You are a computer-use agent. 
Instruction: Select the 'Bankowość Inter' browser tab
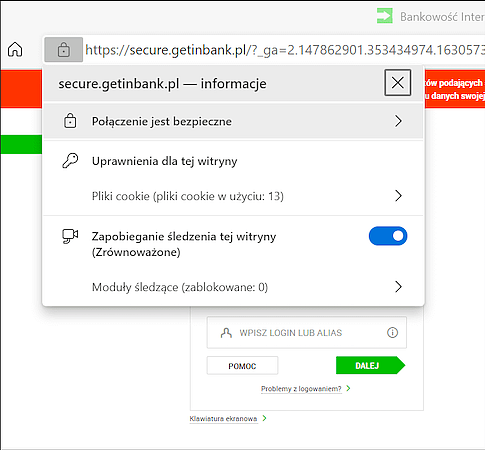pyautogui.click(x=430, y=16)
